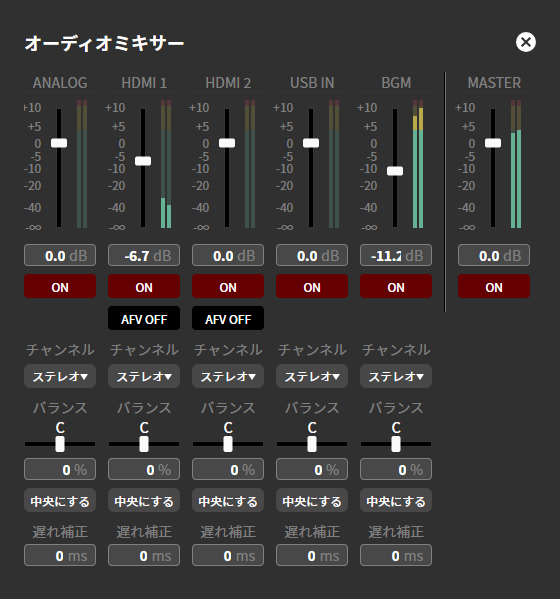
Task: Toggle the HDMI 2 channel ON button
Action: click(228, 286)
